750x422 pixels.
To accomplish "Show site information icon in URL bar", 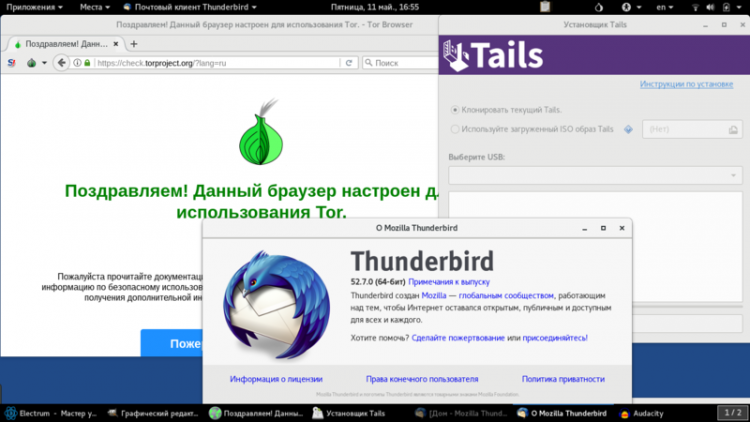I will (77, 63).
